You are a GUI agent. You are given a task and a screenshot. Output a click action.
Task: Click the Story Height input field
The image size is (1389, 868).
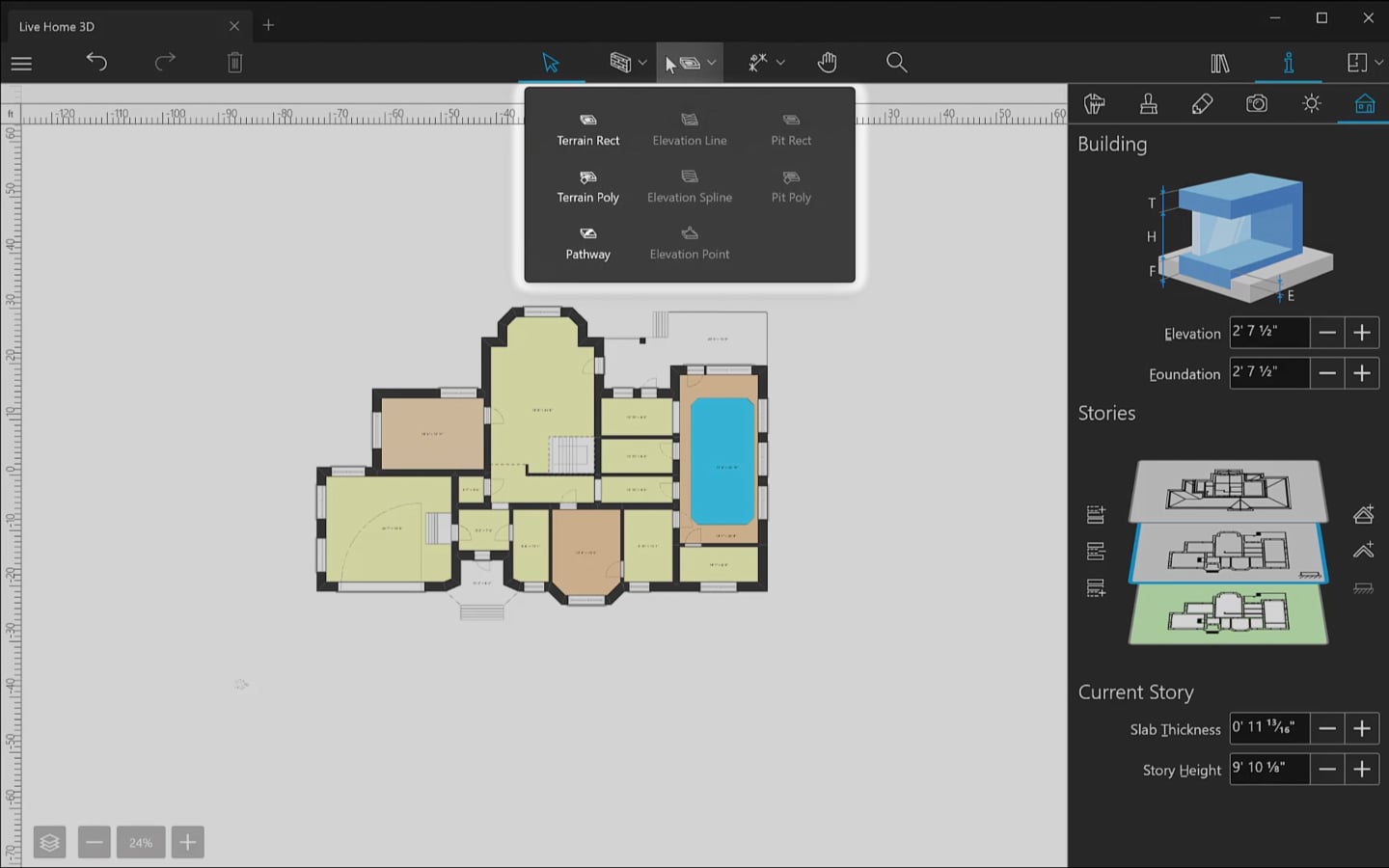pyautogui.click(x=1268, y=769)
